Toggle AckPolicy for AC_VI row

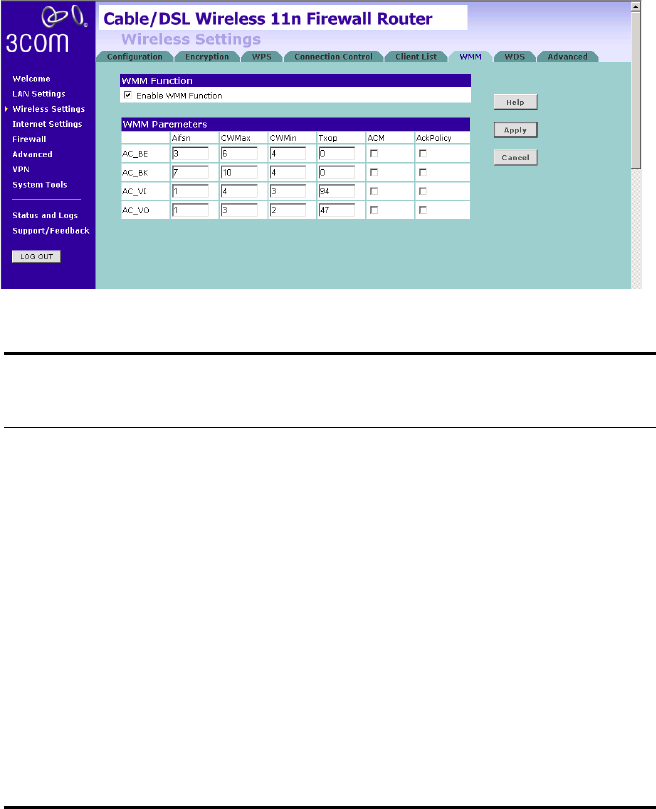(x=423, y=191)
